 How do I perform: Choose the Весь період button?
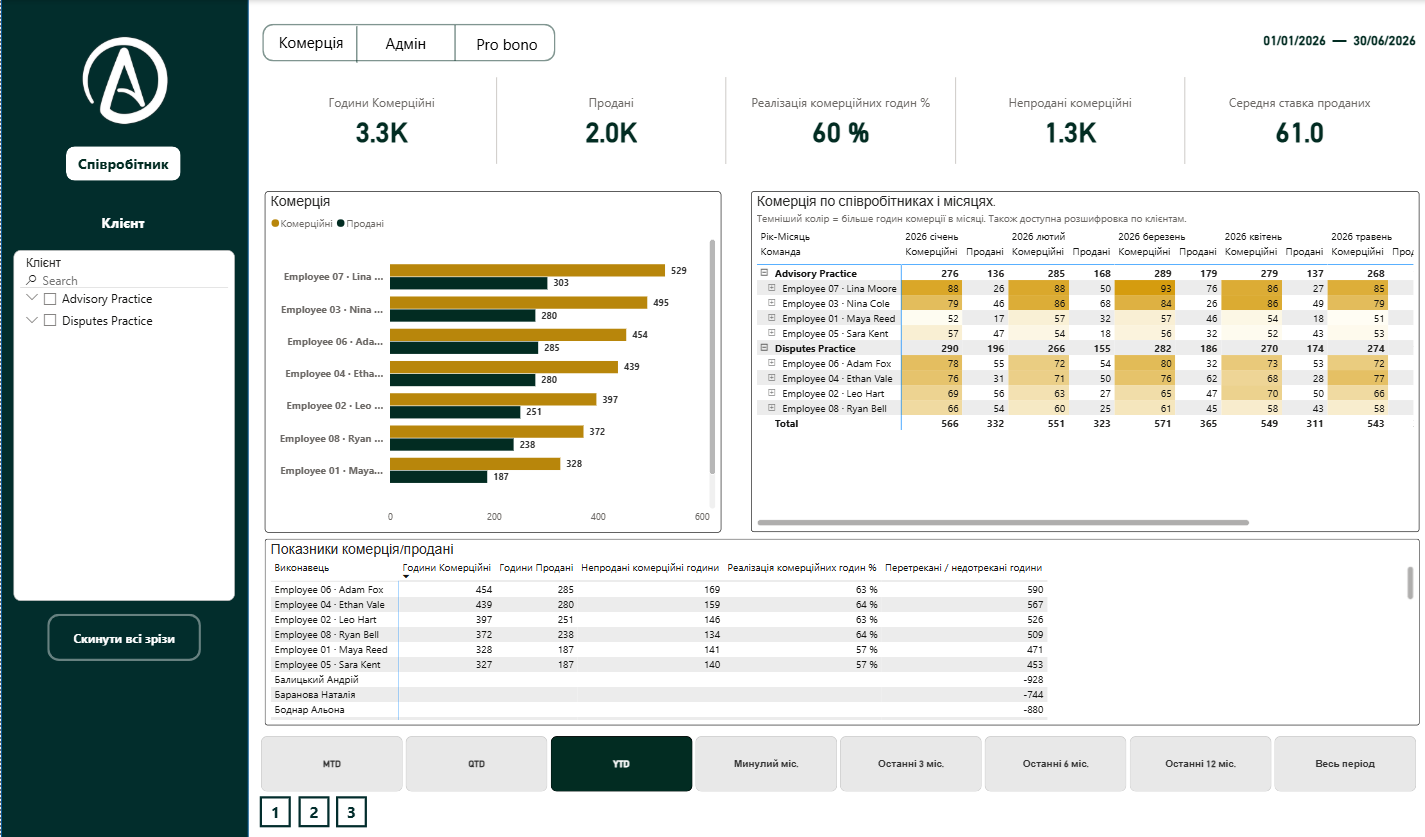tap(1345, 764)
